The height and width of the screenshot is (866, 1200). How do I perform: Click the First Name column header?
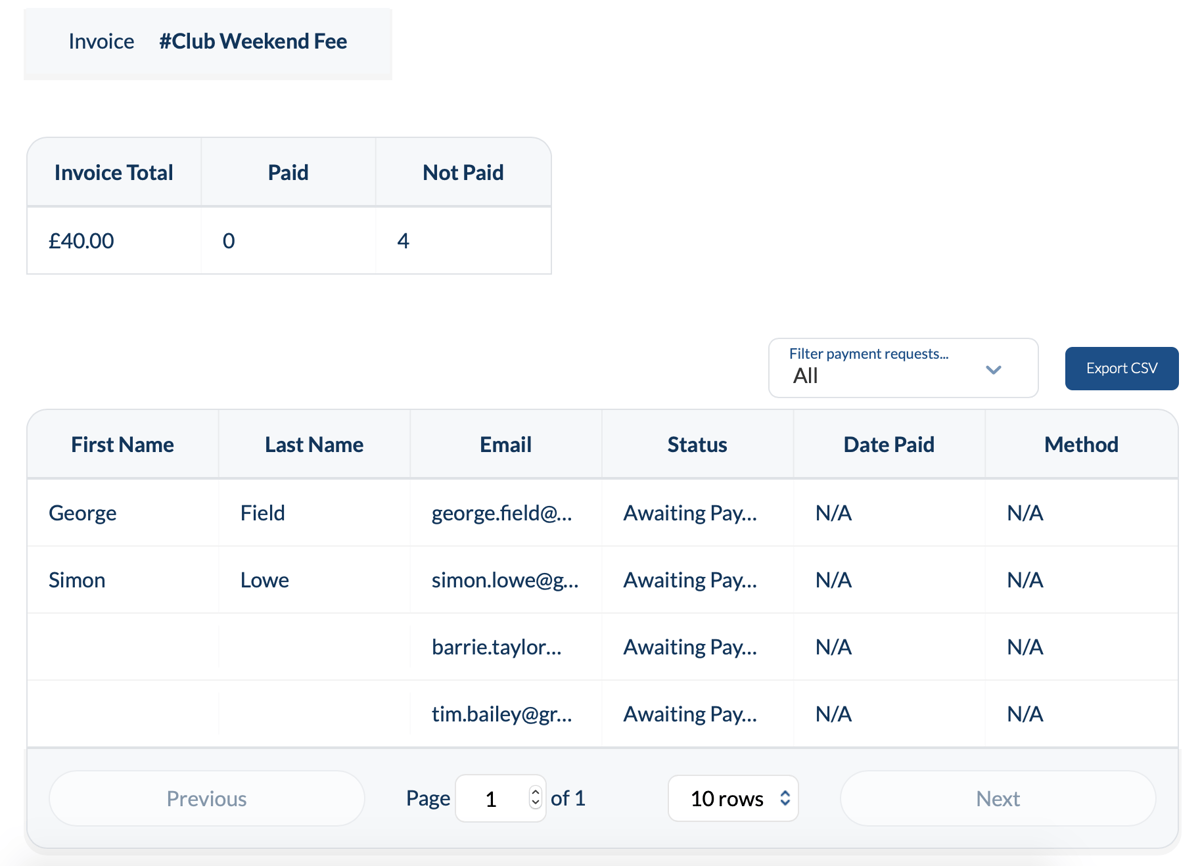pos(122,444)
